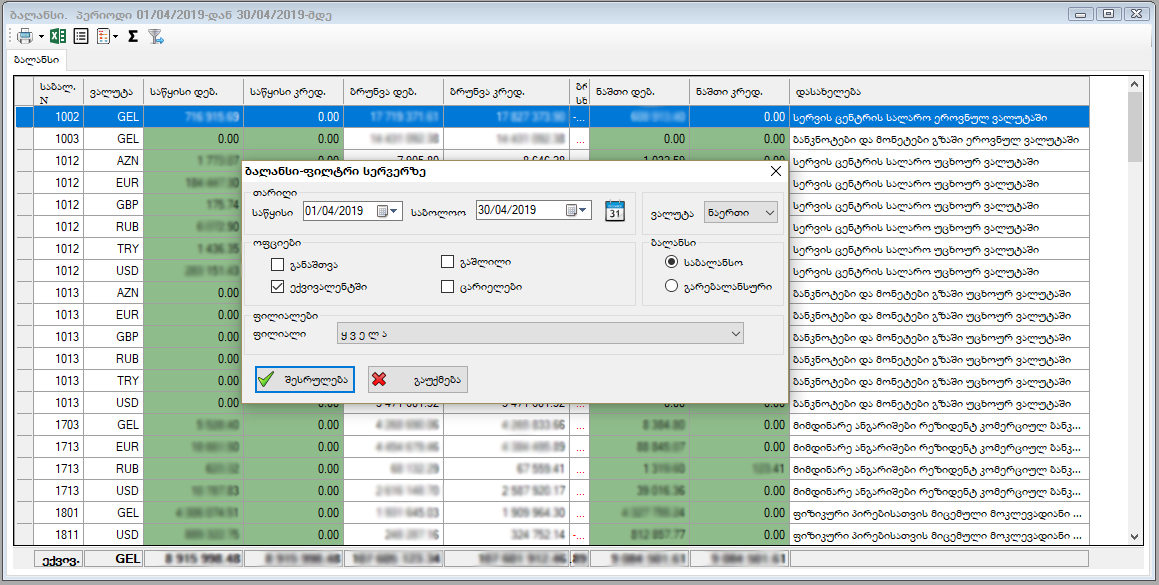Click the calendar 31 icon in dialog

tap(615, 211)
